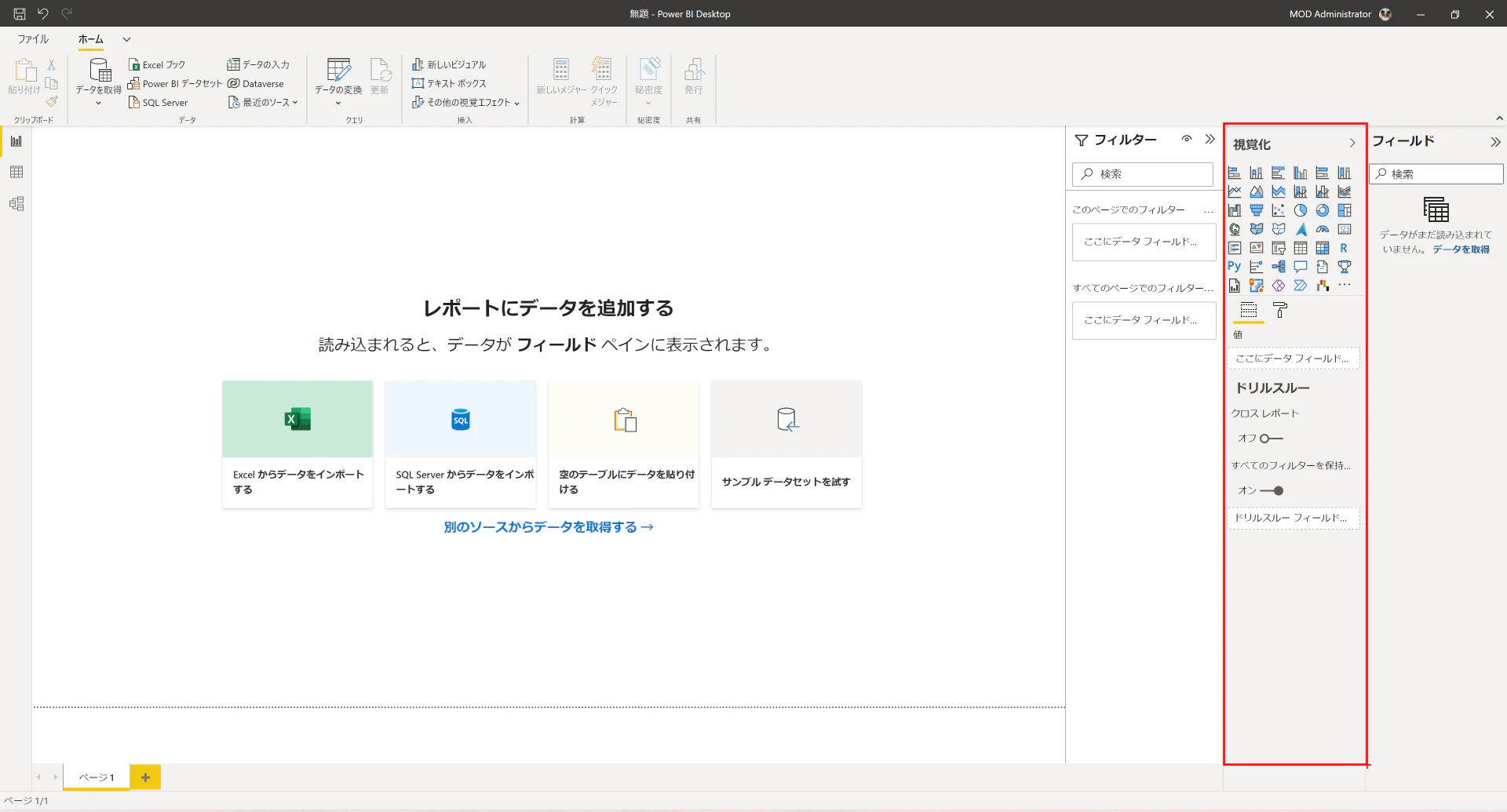Image resolution: width=1507 pixels, height=812 pixels.
Task: Insert a waterfall chart visual
Action: coord(1235,210)
